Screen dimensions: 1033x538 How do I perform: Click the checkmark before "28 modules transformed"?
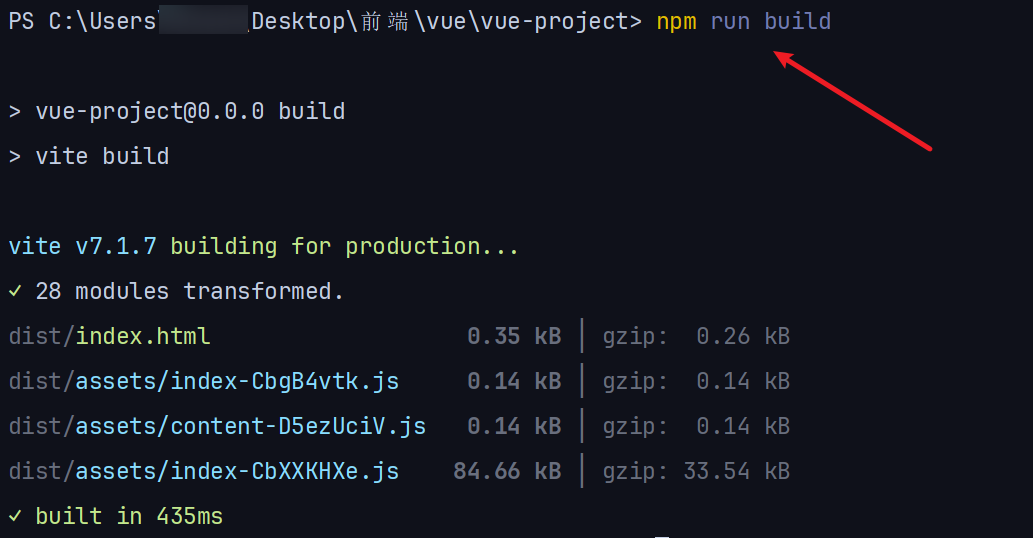[15, 291]
